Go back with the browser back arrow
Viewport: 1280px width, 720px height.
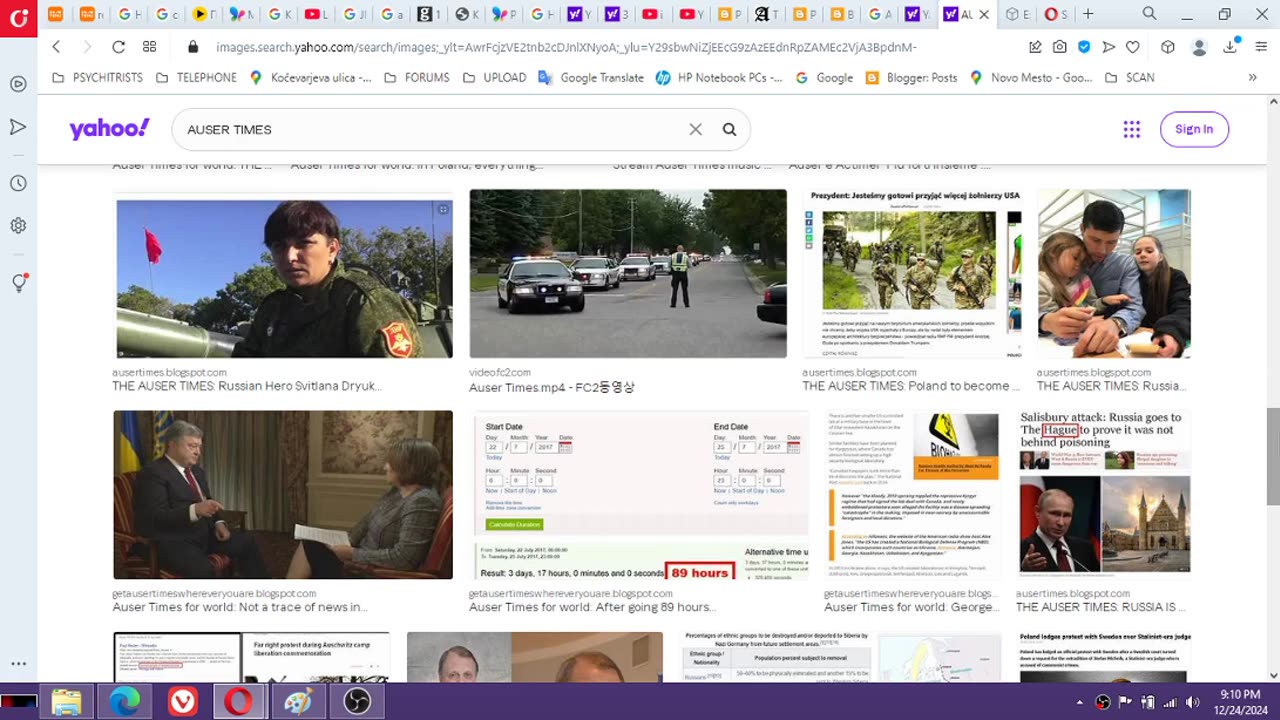click(x=56, y=47)
